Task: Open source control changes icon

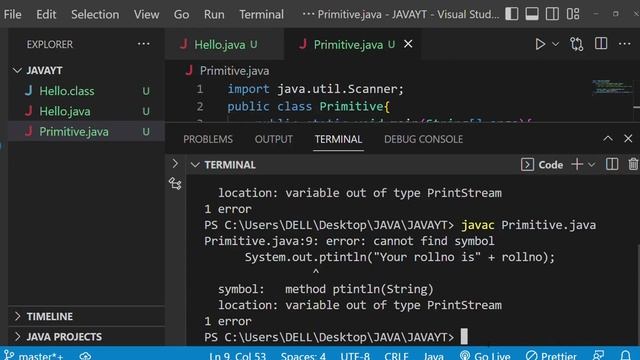Action: point(576,44)
